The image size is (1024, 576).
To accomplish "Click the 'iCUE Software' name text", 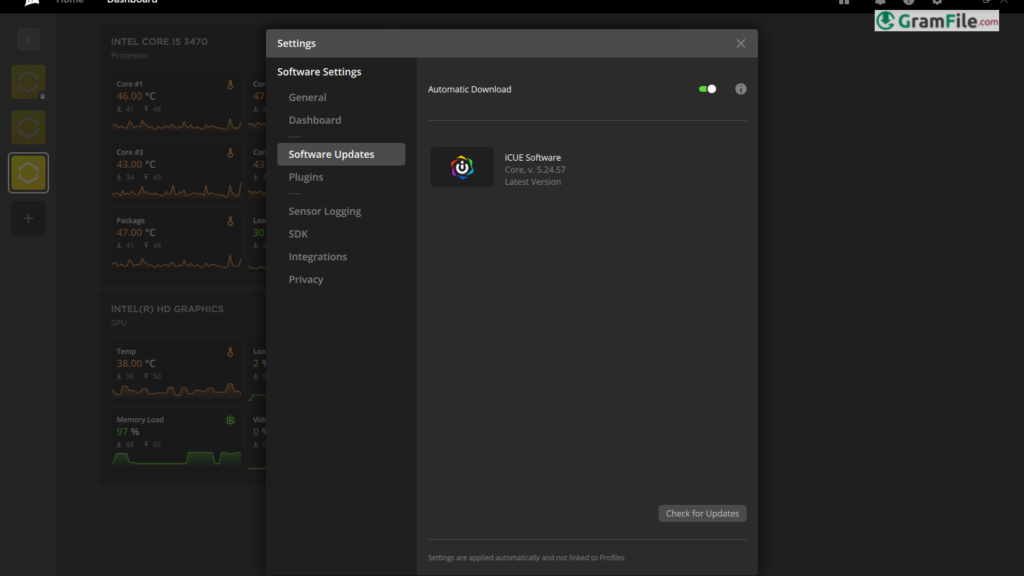I will click(532, 157).
